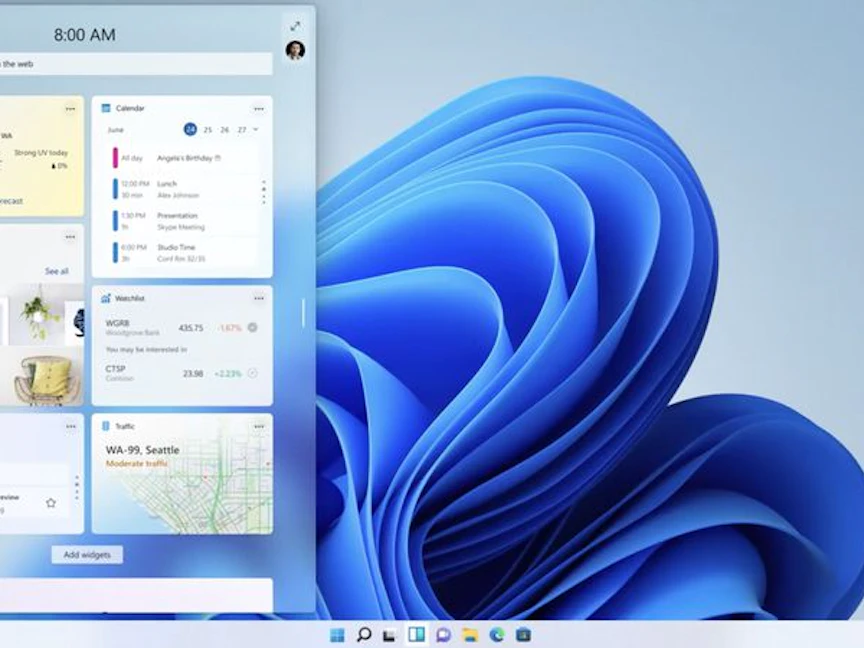Select date 26 in Calendar widget
Viewport: 864px width, 648px height.
pyautogui.click(x=224, y=129)
